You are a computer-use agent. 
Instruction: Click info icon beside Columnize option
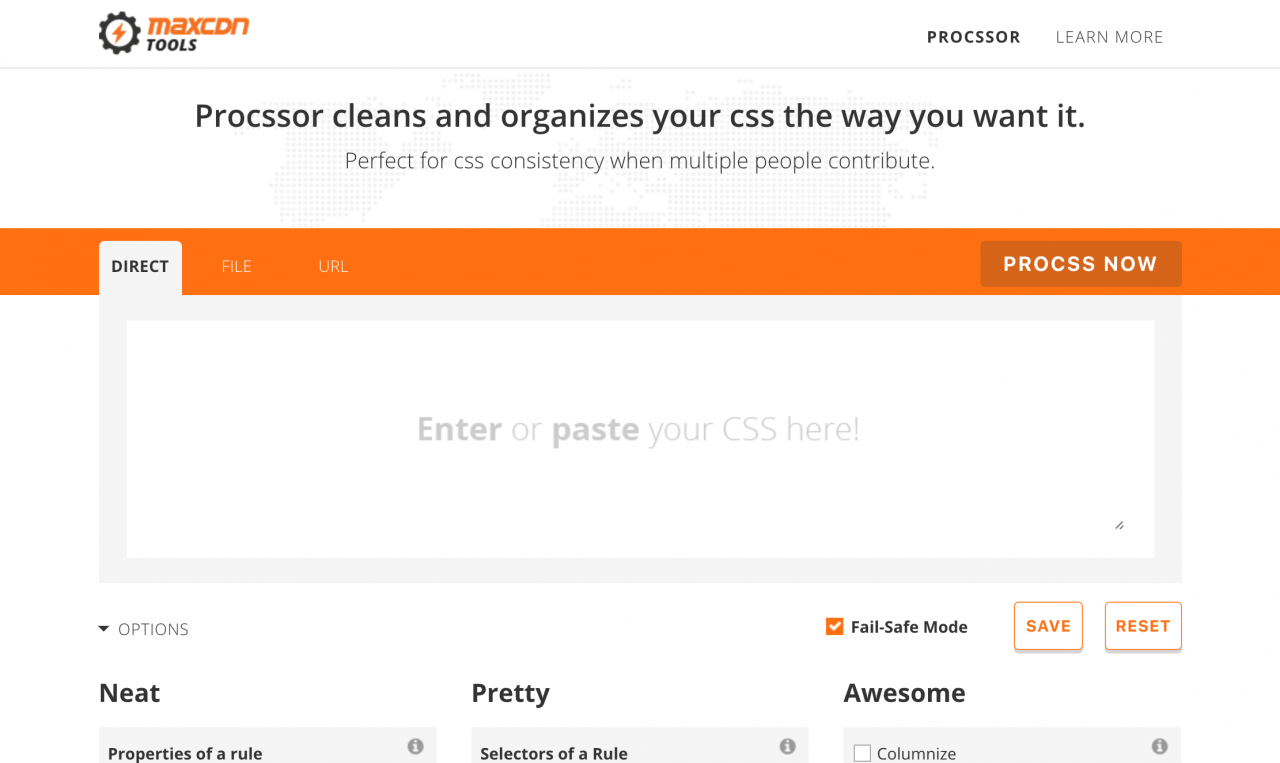click(1159, 746)
